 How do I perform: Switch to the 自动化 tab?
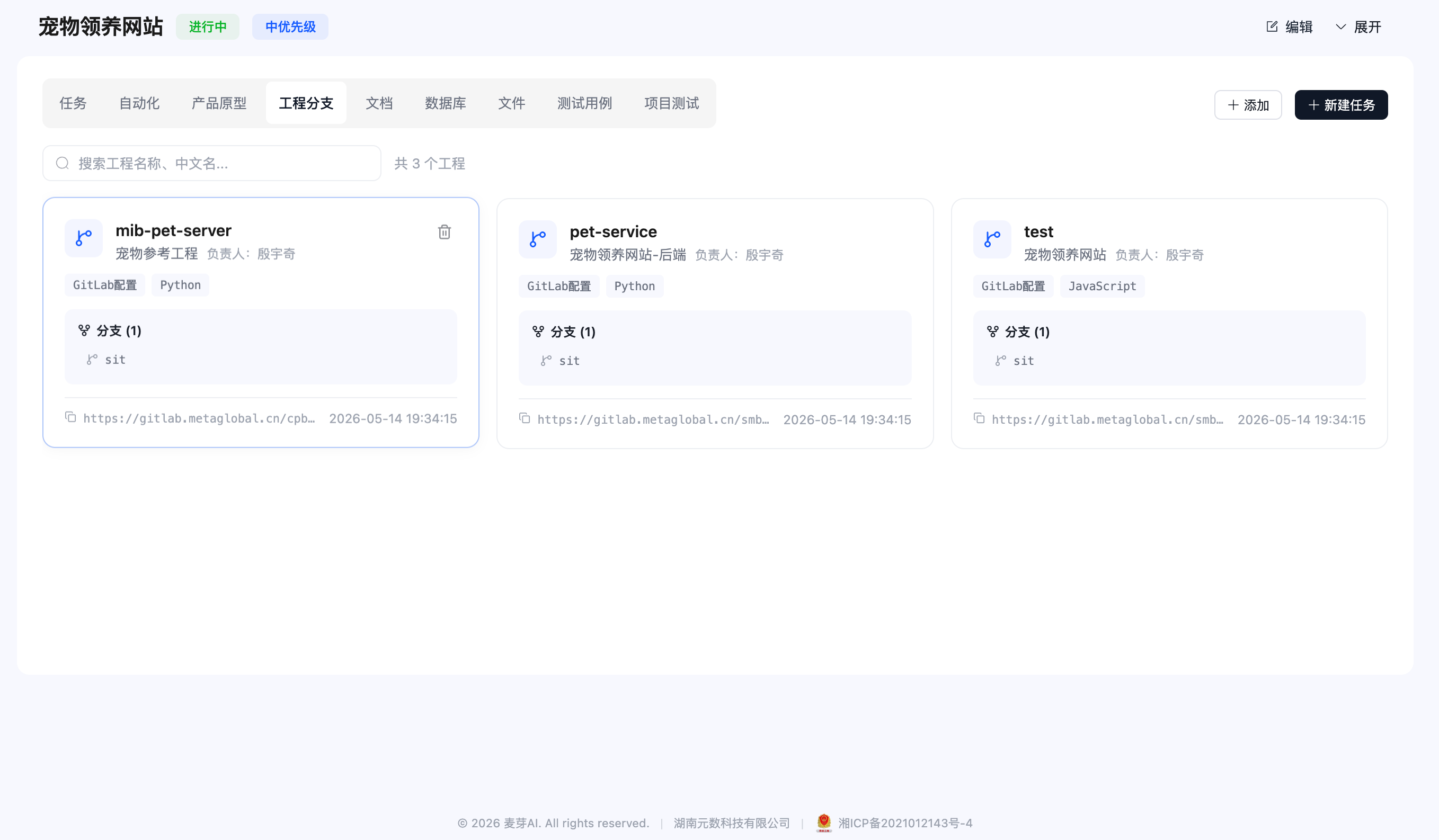pyautogui.click(x=139, y=103)
